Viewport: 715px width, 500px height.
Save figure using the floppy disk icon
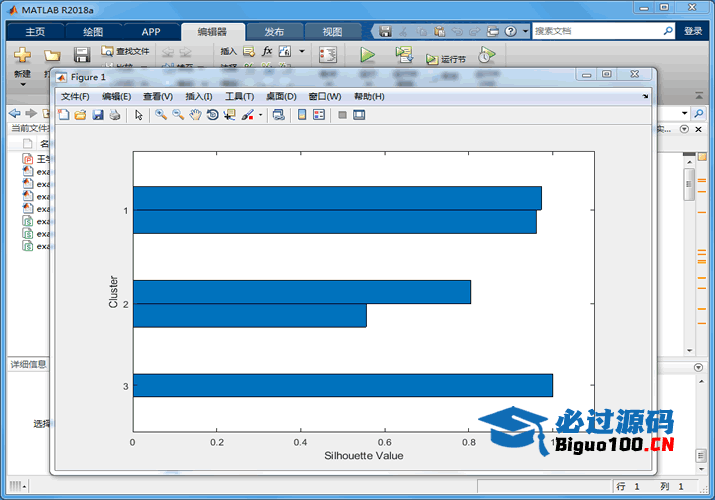98,115
